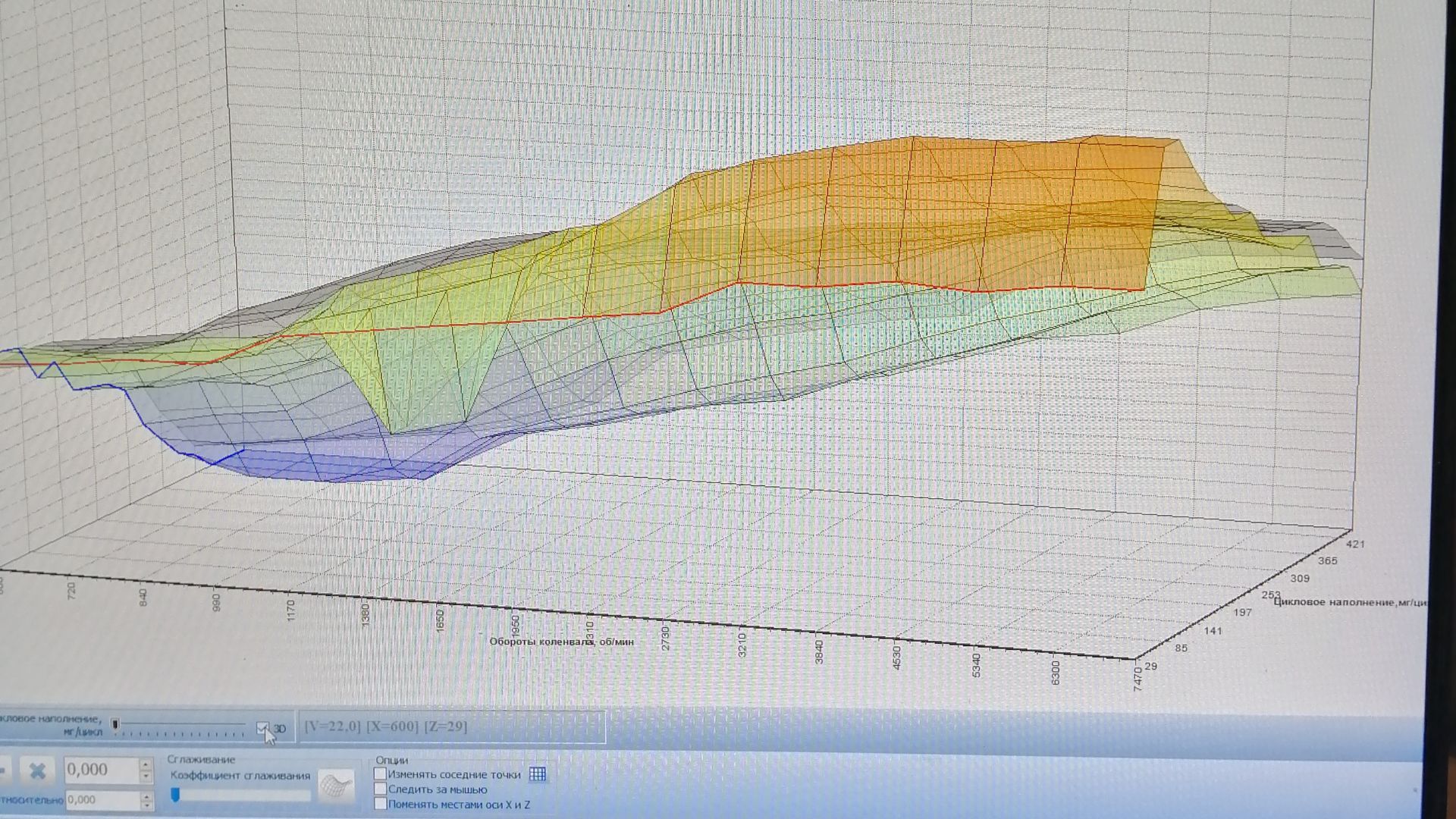Click the 421 cyclic fill axis label

pos(1355,544)
